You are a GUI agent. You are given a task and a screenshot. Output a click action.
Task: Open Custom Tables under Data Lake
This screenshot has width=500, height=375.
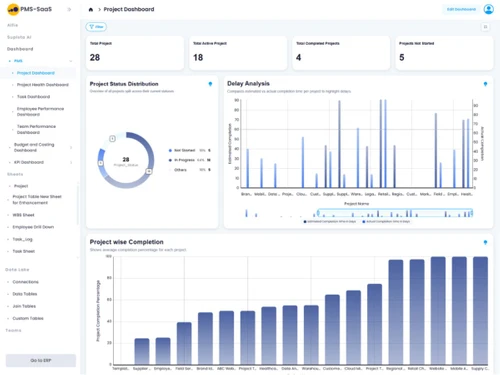pyautogui.click(x=28, y=318)
